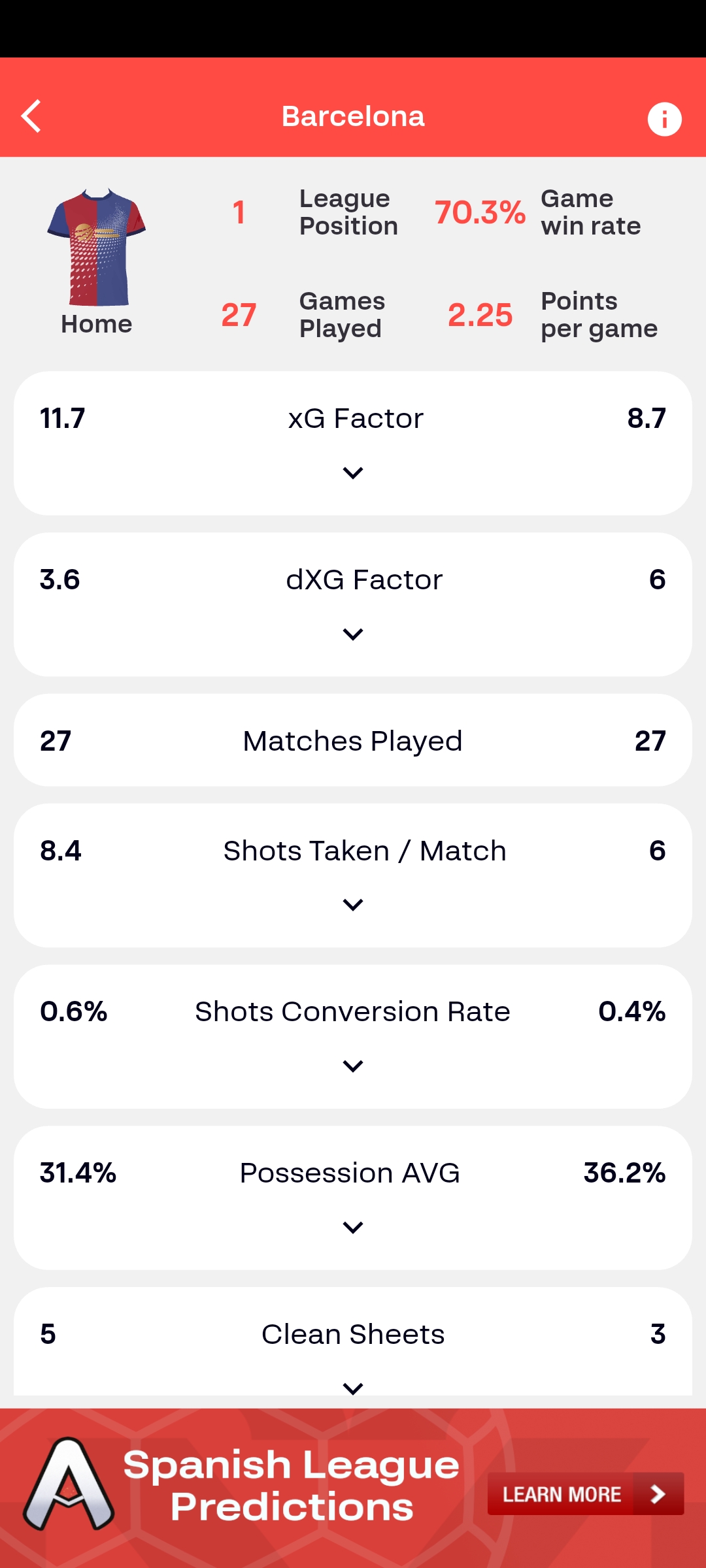This screenshot has height=1568, width=706.
Task: Click the A logo in the ad banner
Action: 69,1486
